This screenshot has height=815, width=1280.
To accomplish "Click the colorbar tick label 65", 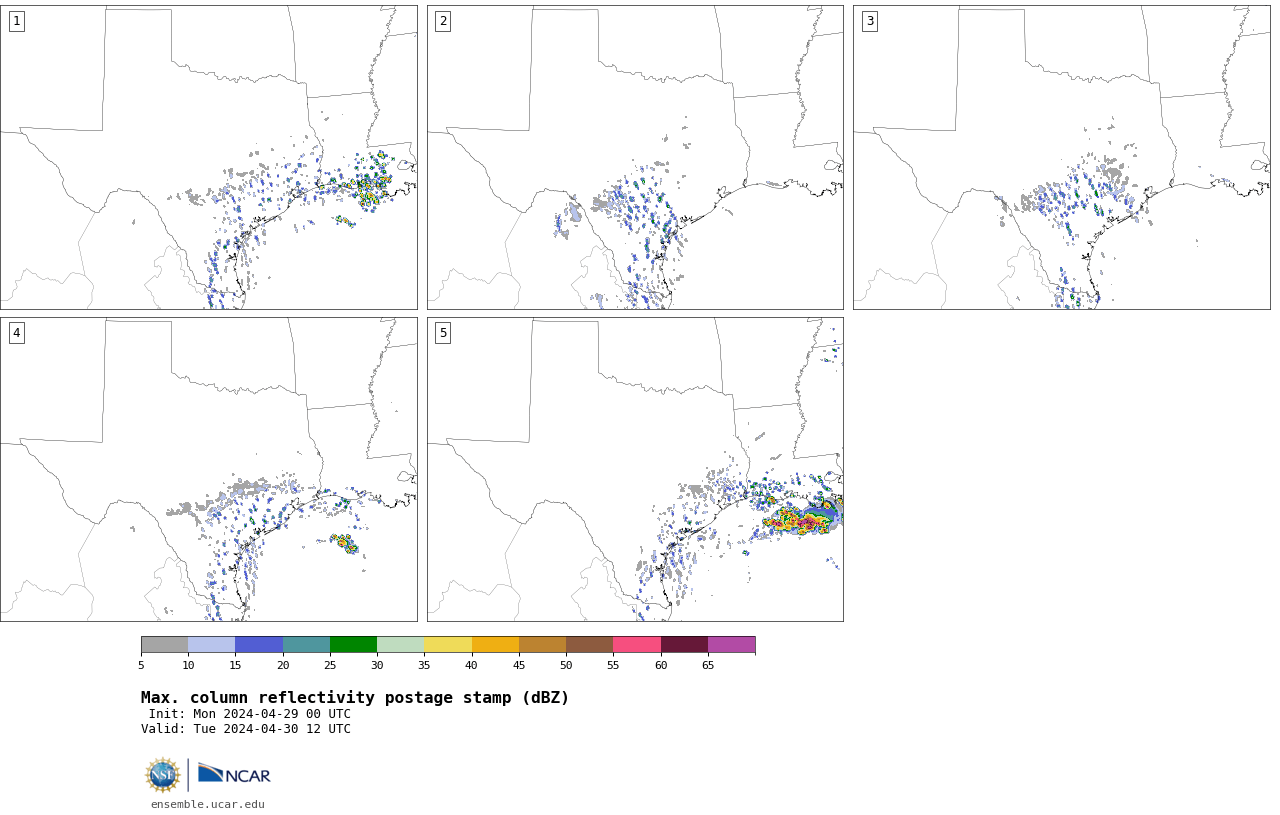I will (708, 665).
